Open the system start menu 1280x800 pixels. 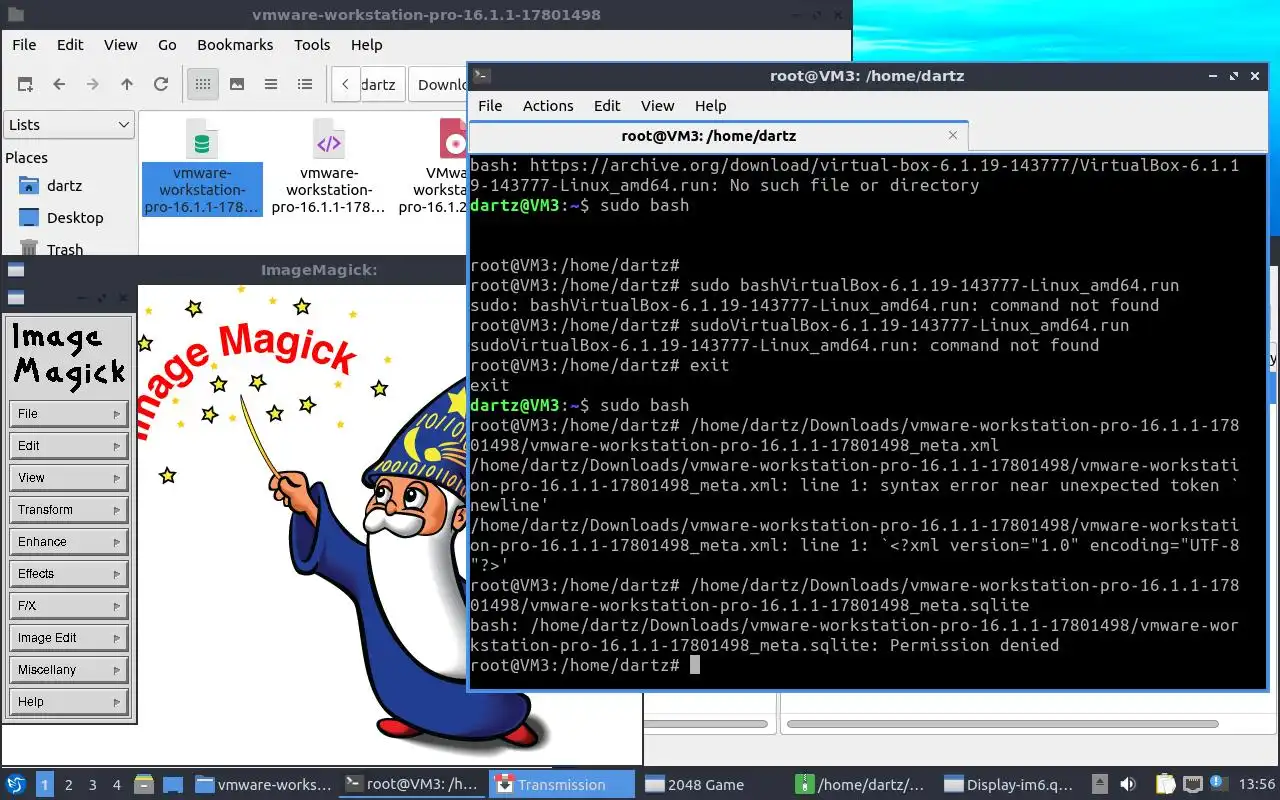click(x=16, y=785)
